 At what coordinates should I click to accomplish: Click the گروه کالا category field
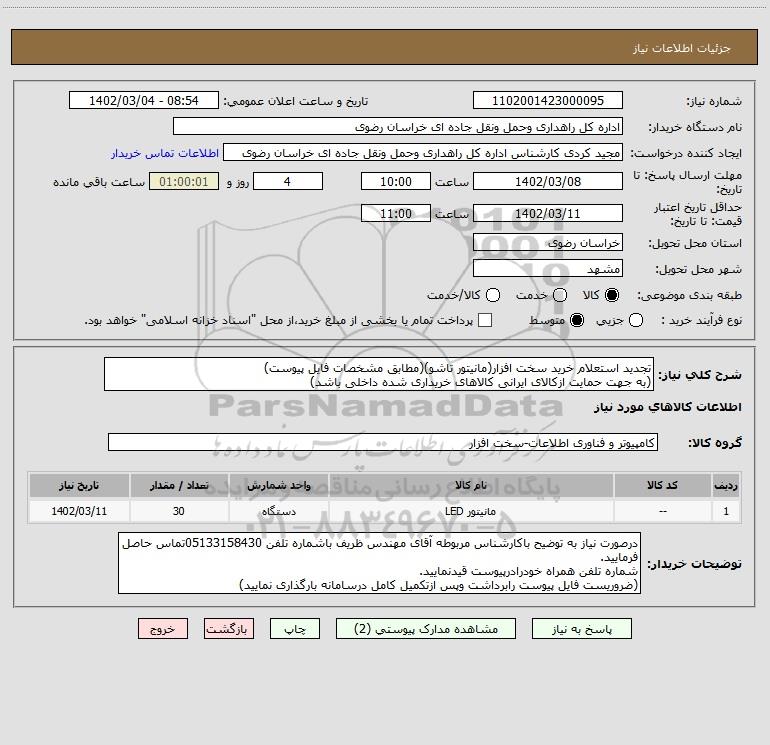[383, 442]
